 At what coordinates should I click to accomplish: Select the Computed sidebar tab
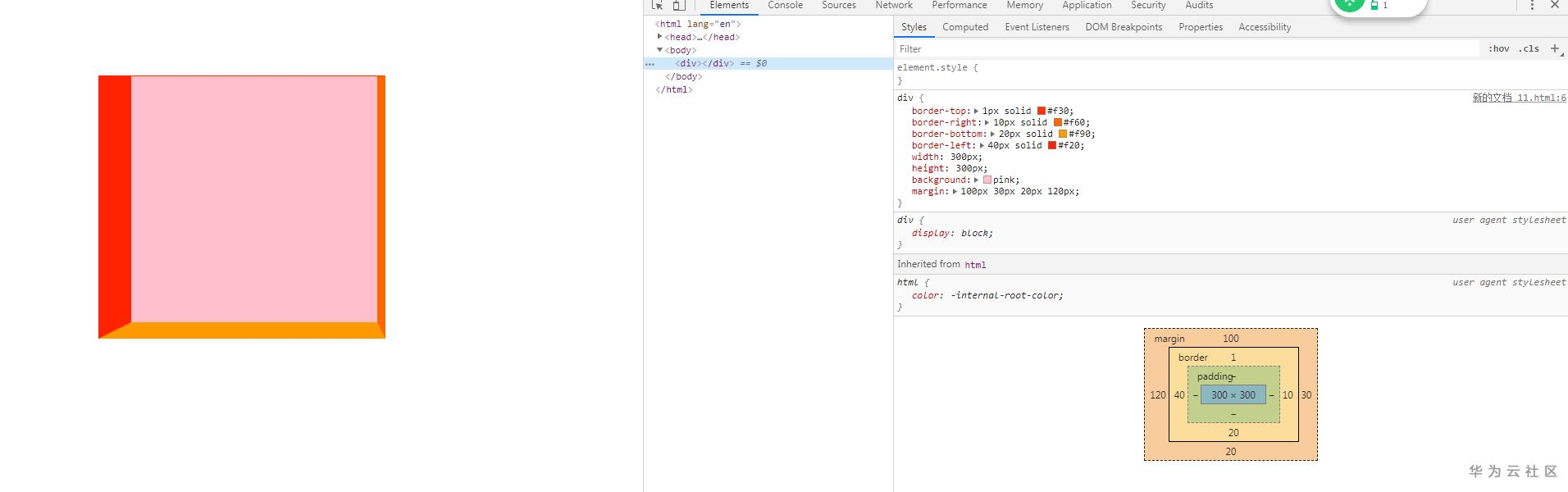point(965,27)
